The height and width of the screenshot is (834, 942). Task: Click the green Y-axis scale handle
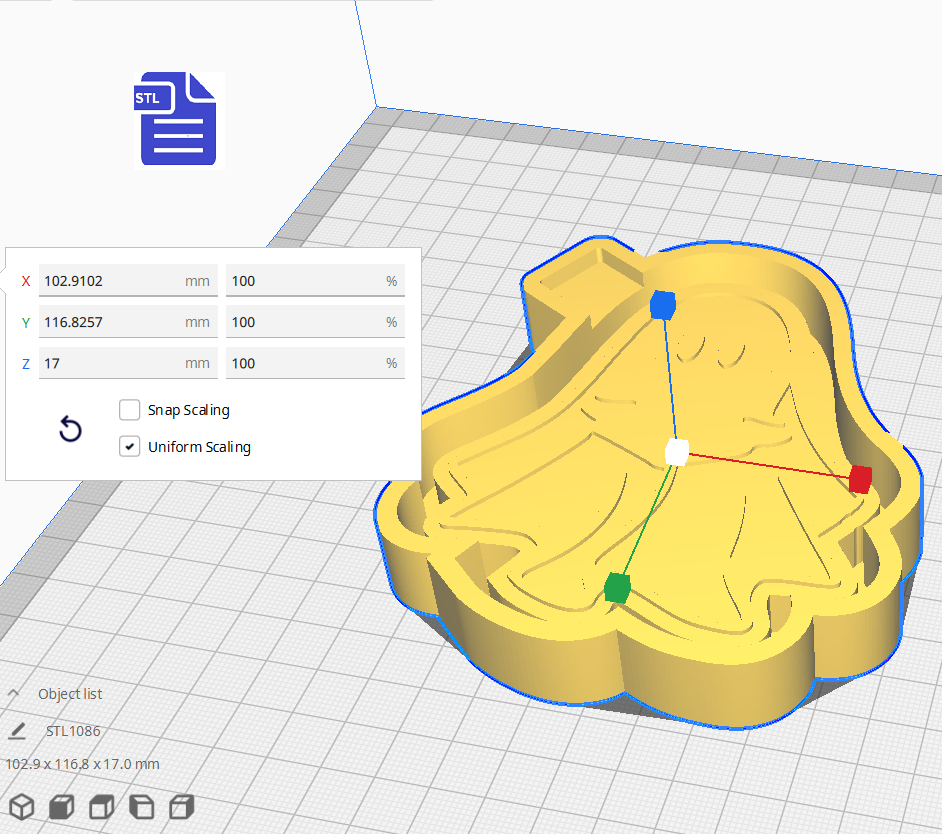click(615, 588)
